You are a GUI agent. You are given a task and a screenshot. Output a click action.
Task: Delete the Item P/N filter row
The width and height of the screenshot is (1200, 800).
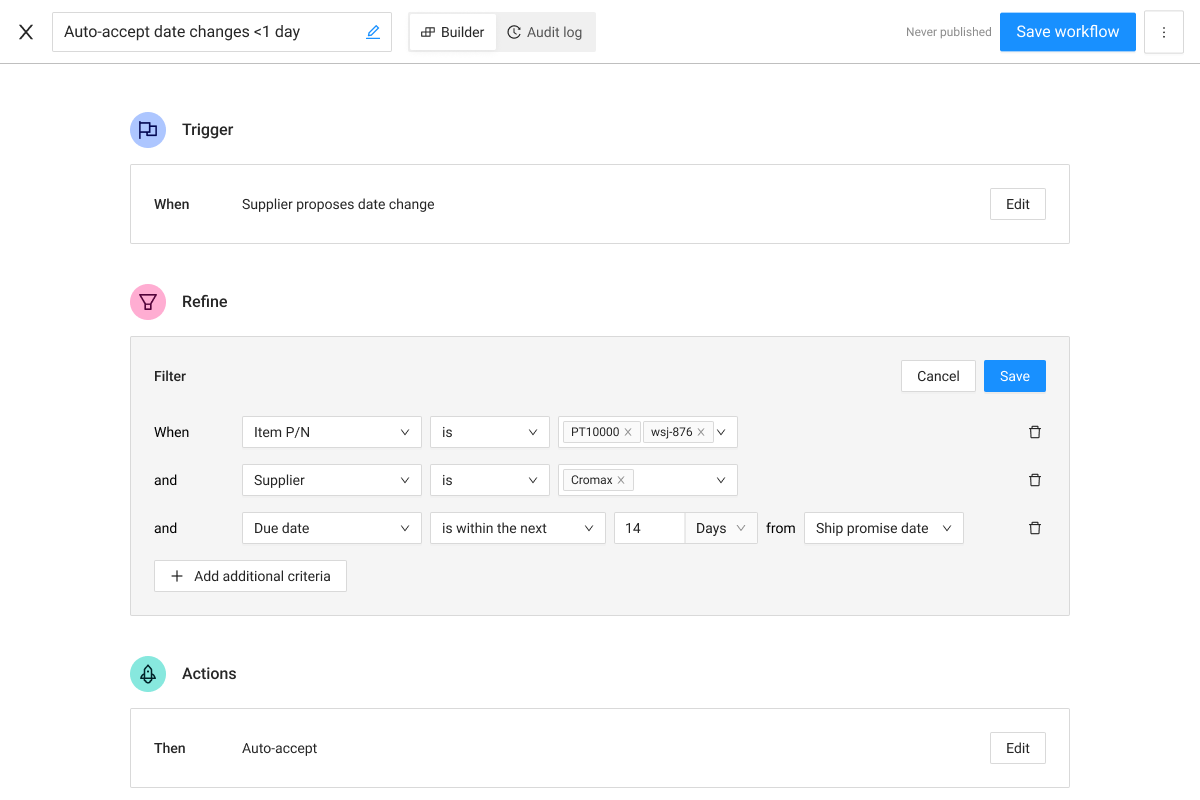(1035, 432)
